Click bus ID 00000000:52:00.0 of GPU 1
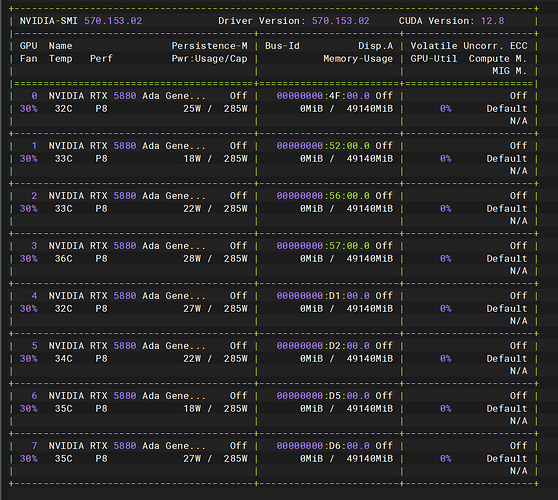558x500 pixels. tap(323, 146)
